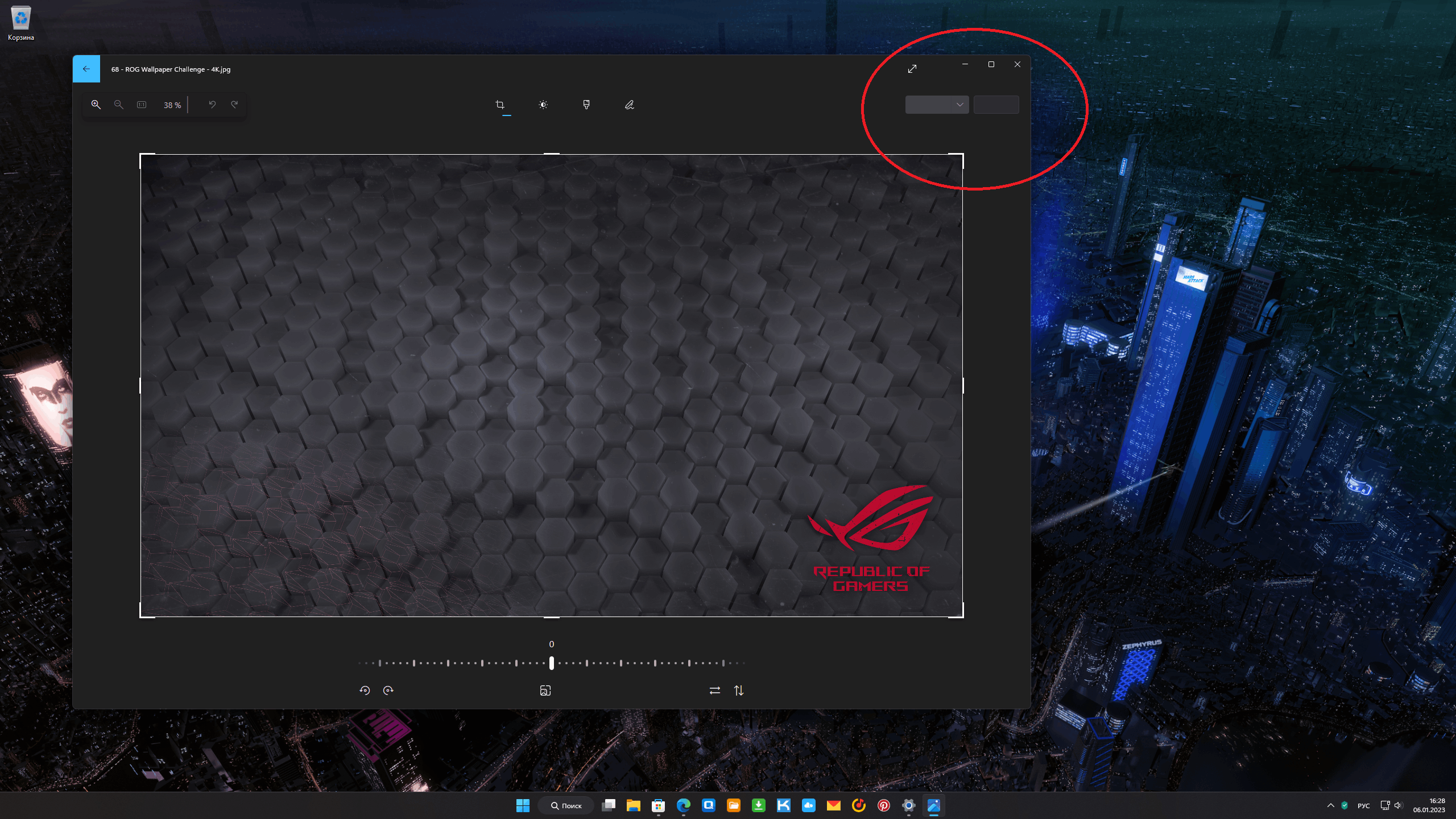Screen dimensions: 1456x819
Task: Redo the last edit
Action: click(x=234, y=105)
